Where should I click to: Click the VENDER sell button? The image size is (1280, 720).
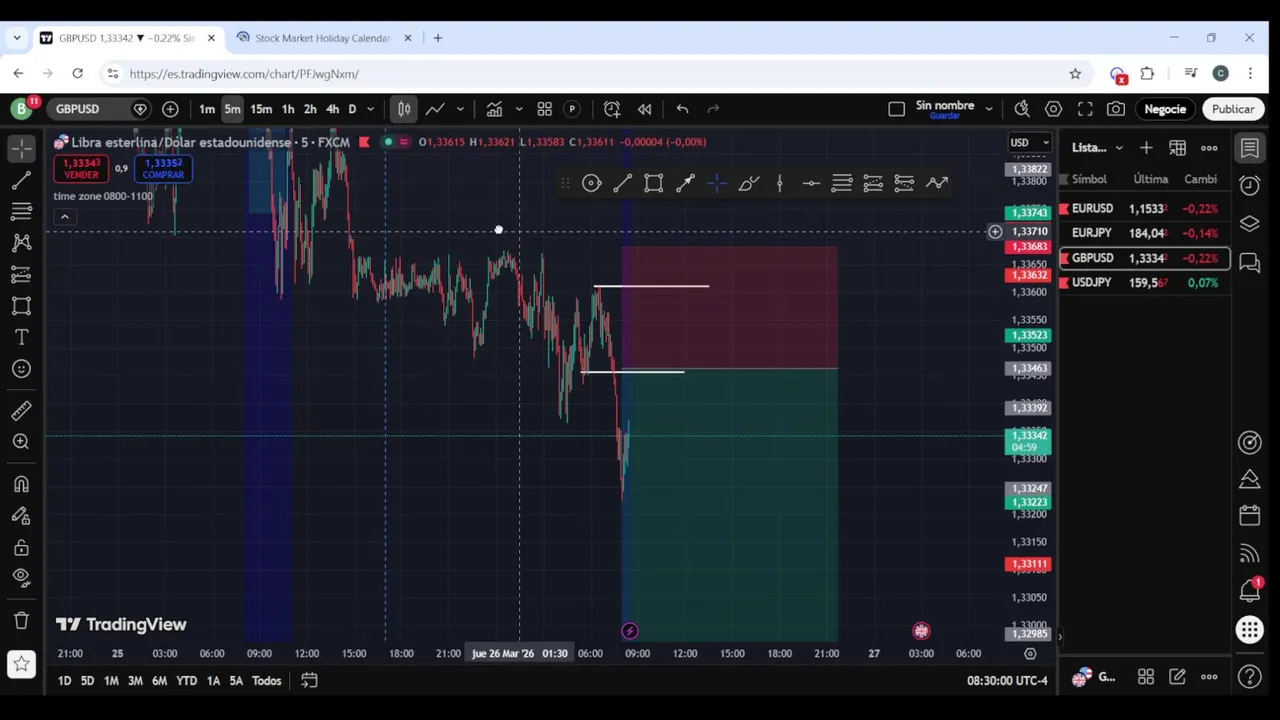[81, 169]
